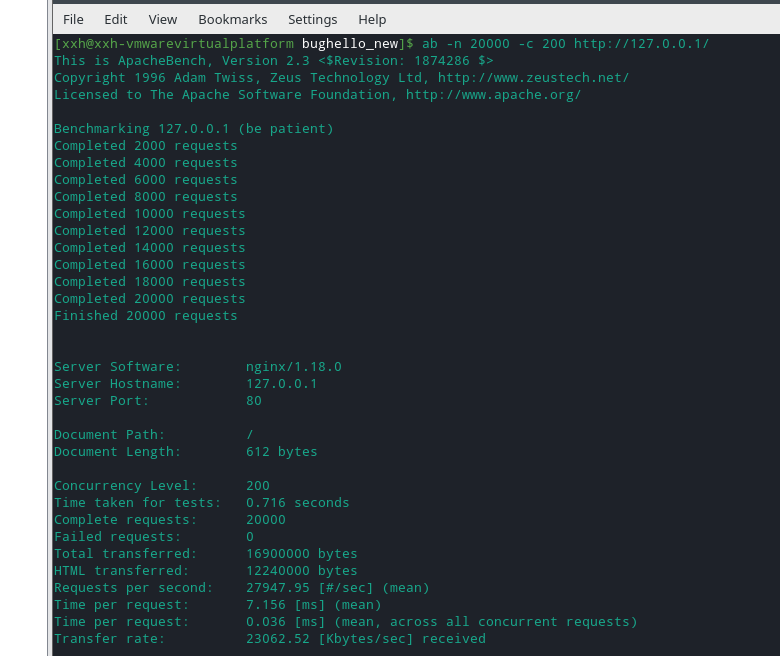The height and width of the screenshot is (656, 780).
Task: Click 'Completed 18000 requests' line
Action: [150, 281]
